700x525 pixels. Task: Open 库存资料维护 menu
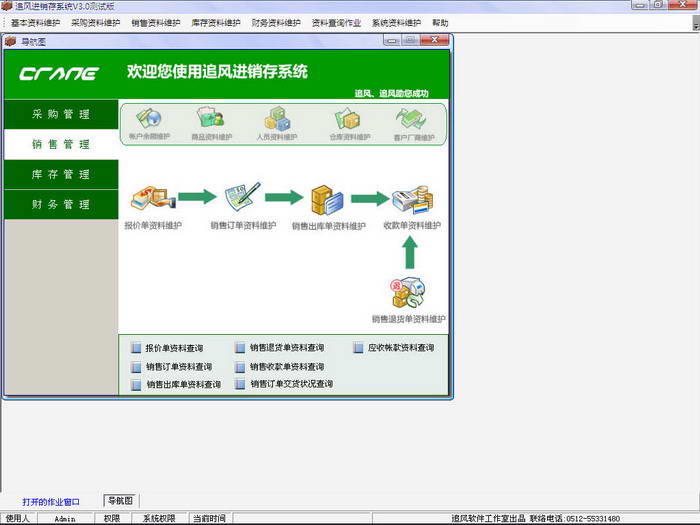216,23
